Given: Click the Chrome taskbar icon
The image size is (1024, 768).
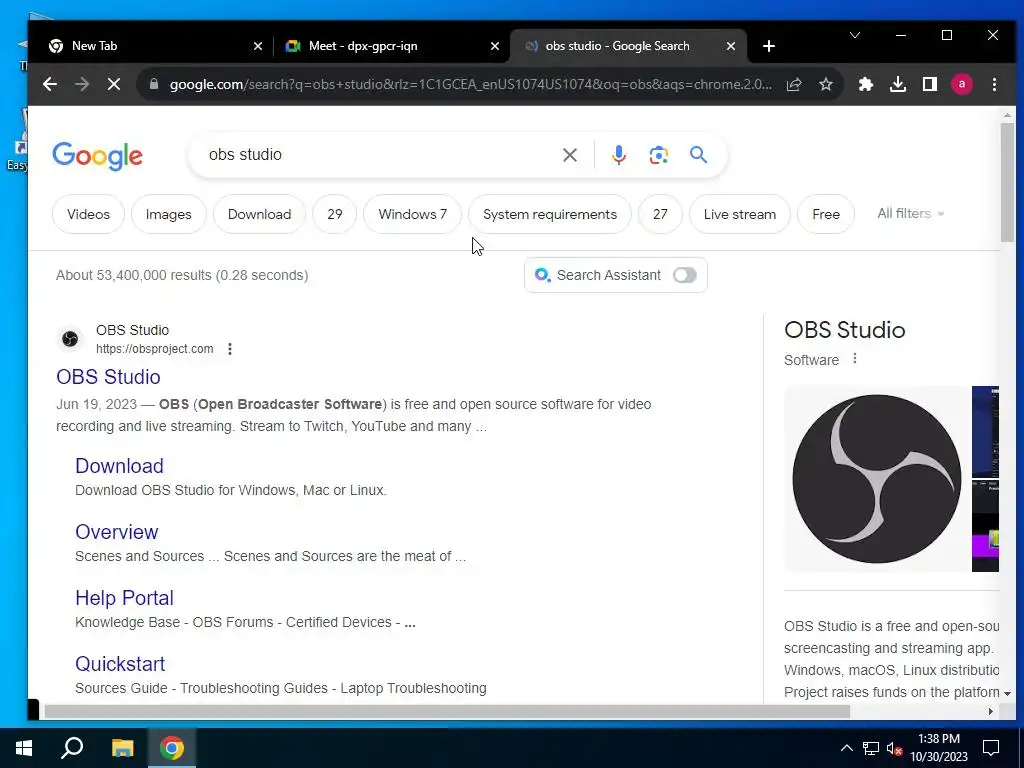Looking at the screenshot, I should [172, 748].
